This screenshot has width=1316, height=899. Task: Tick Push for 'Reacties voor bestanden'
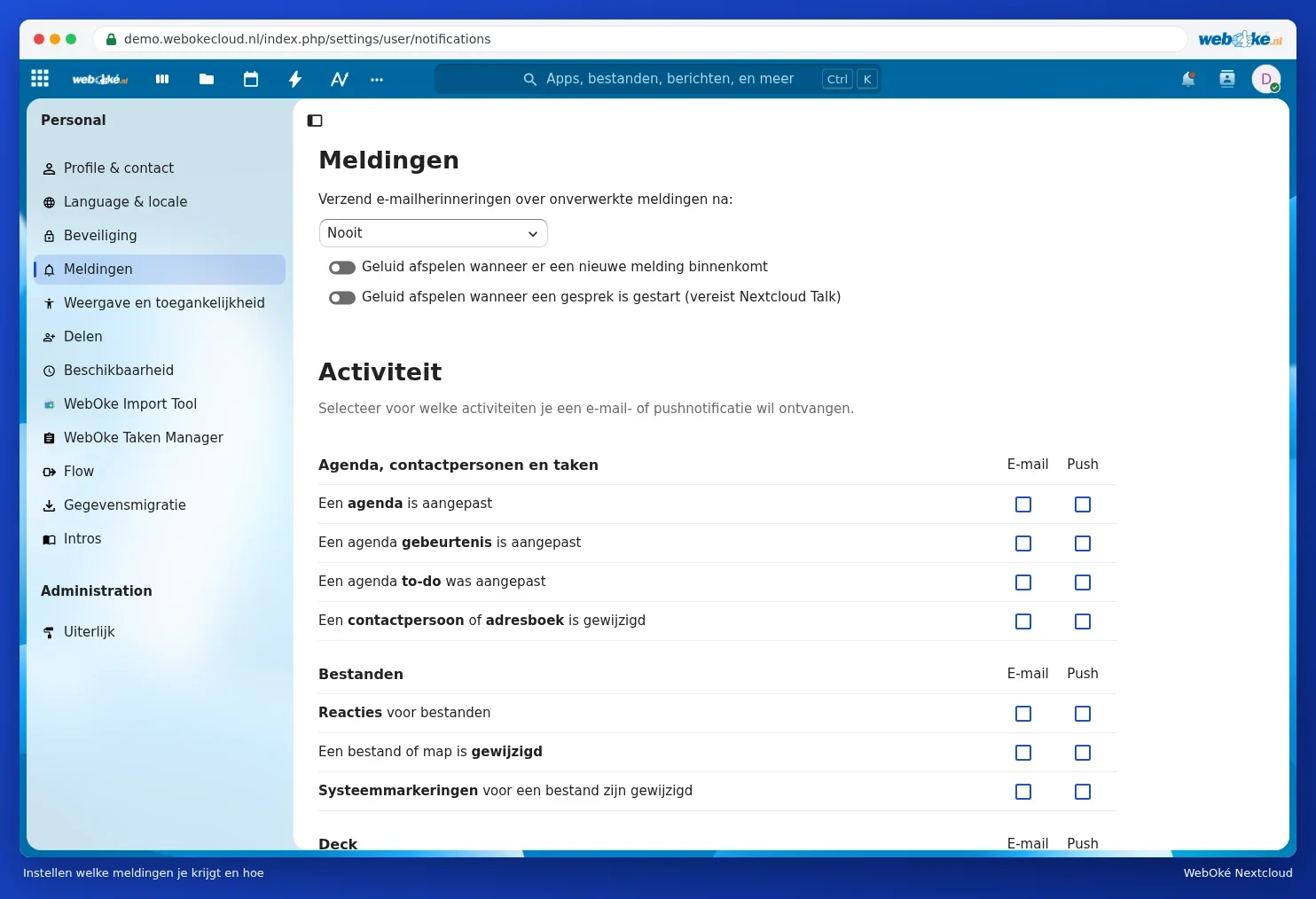(x=1083, y=714)
